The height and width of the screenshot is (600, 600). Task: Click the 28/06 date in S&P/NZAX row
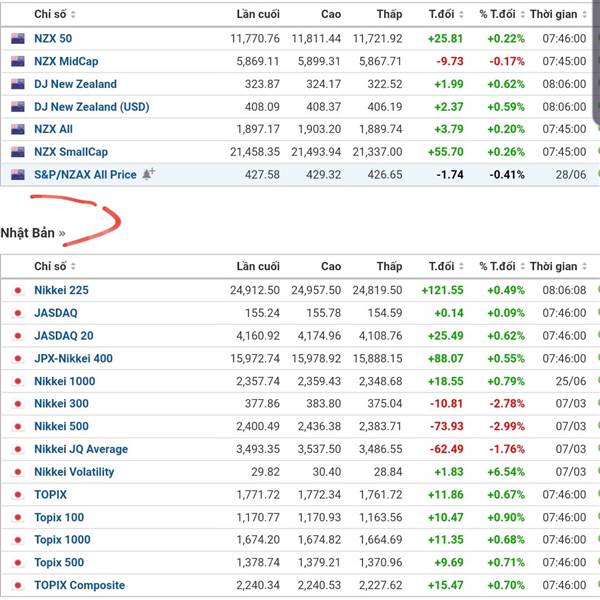click(571, 174)
